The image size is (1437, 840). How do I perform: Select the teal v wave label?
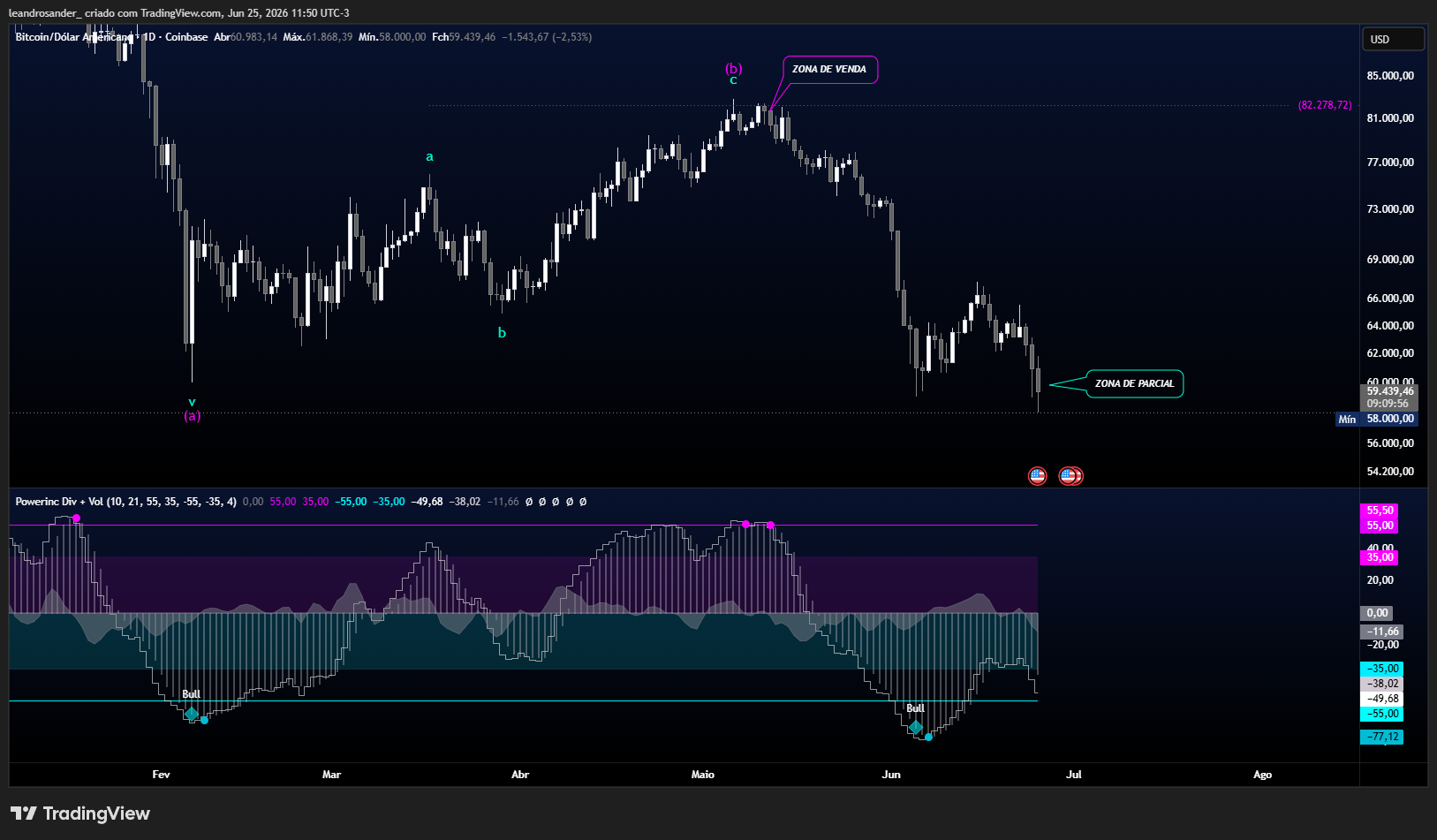pos(192,402)
